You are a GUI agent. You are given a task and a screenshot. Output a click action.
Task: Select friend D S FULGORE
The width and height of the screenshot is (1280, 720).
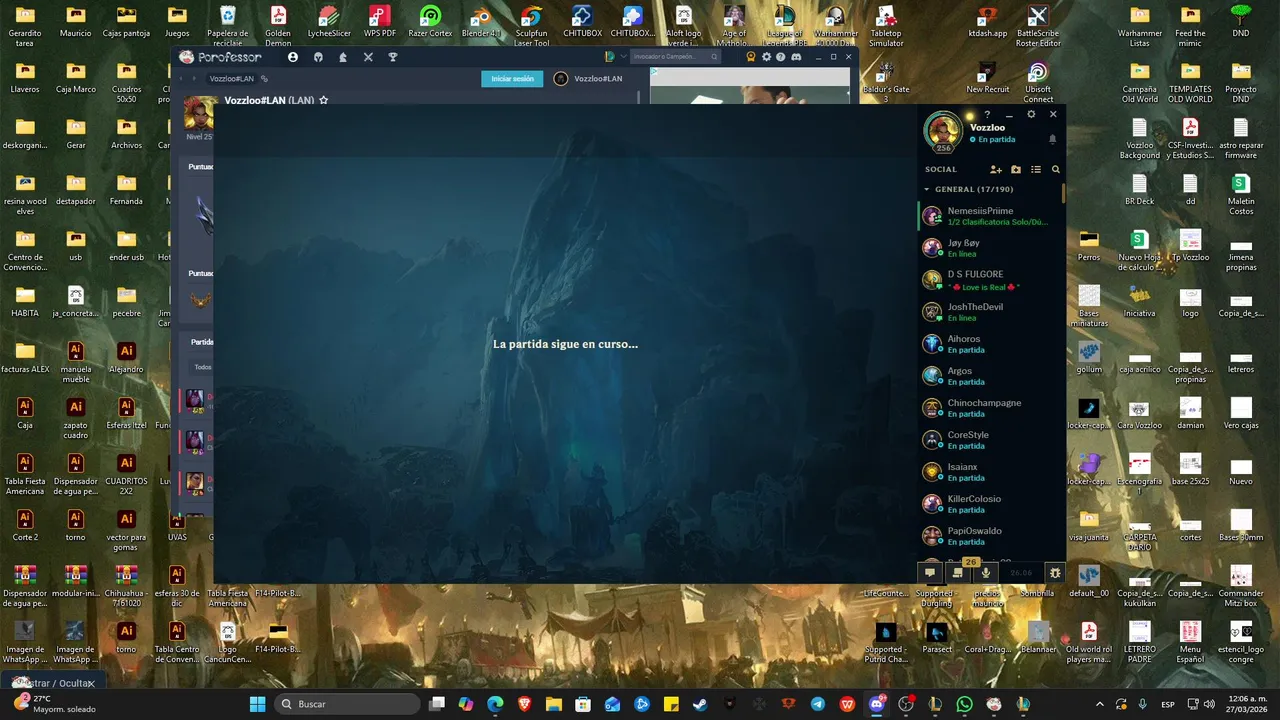tap(990, 280)
